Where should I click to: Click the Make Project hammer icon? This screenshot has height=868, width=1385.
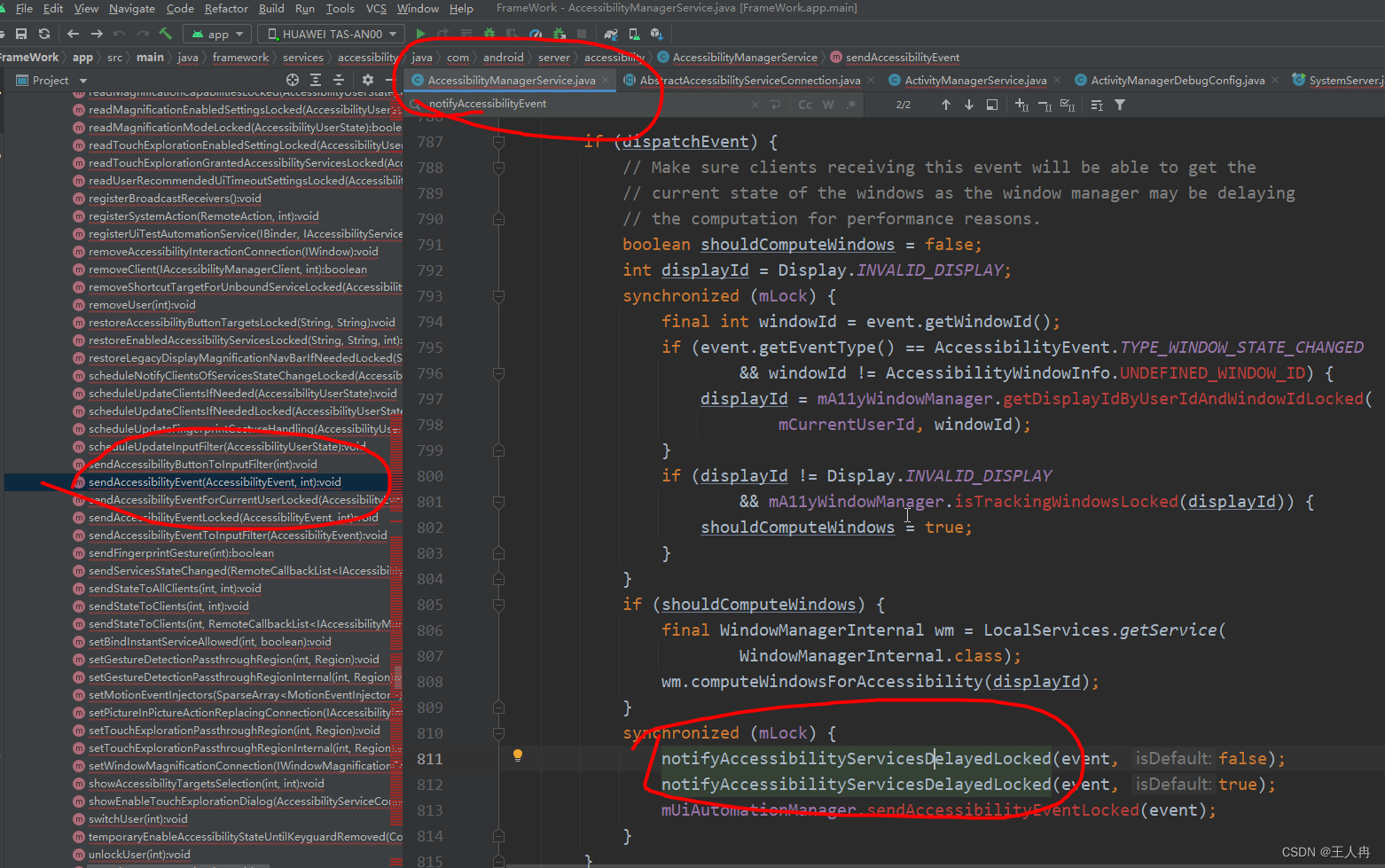(165, 34)
